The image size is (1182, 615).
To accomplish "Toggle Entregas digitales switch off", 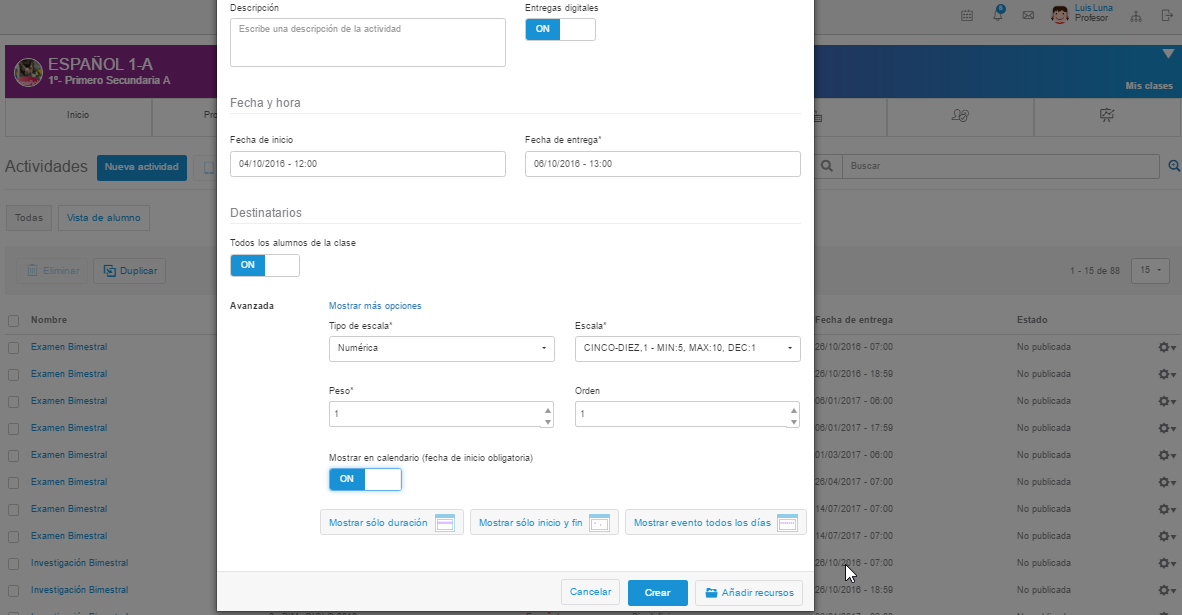I will (x=560, y=29).
